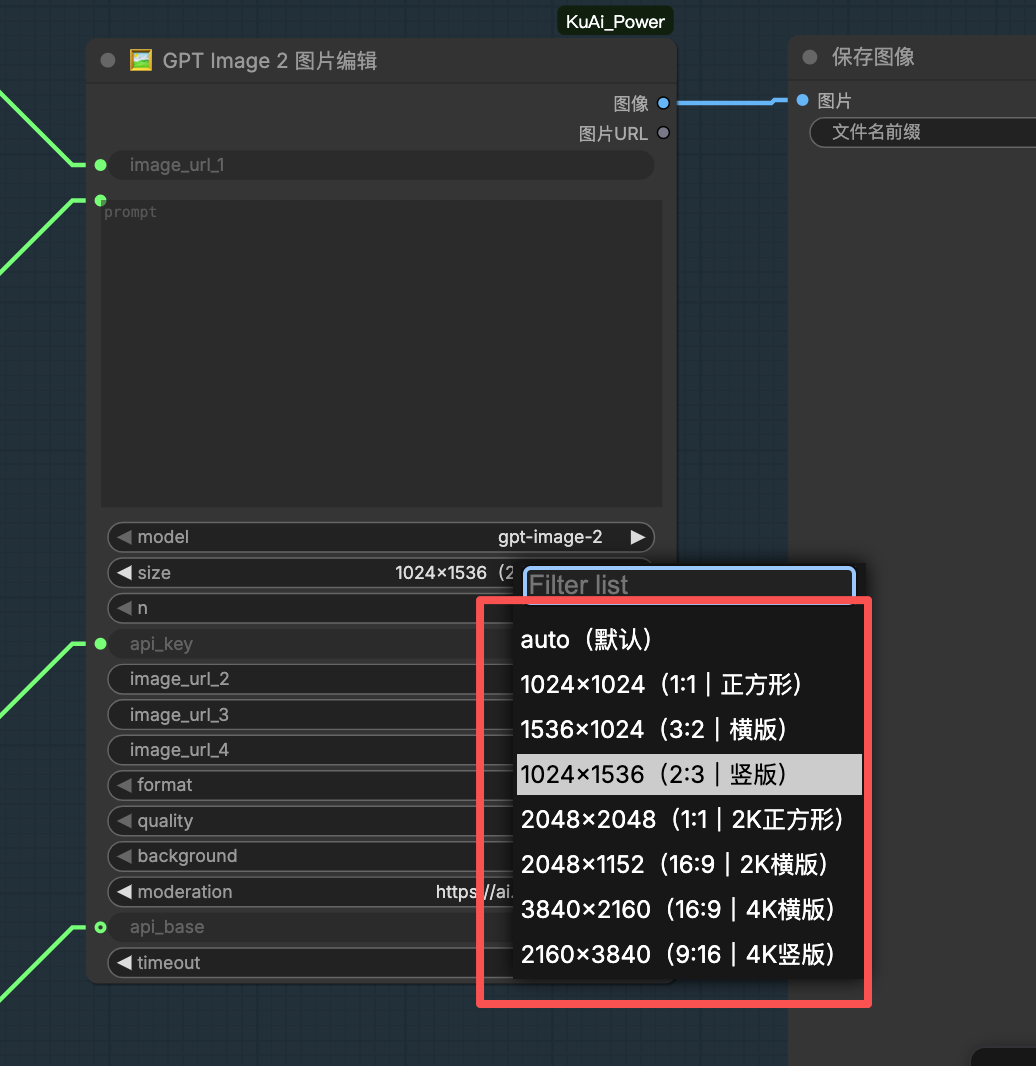
Task: Click the prompt input port
Action: (x=101, y=200)
